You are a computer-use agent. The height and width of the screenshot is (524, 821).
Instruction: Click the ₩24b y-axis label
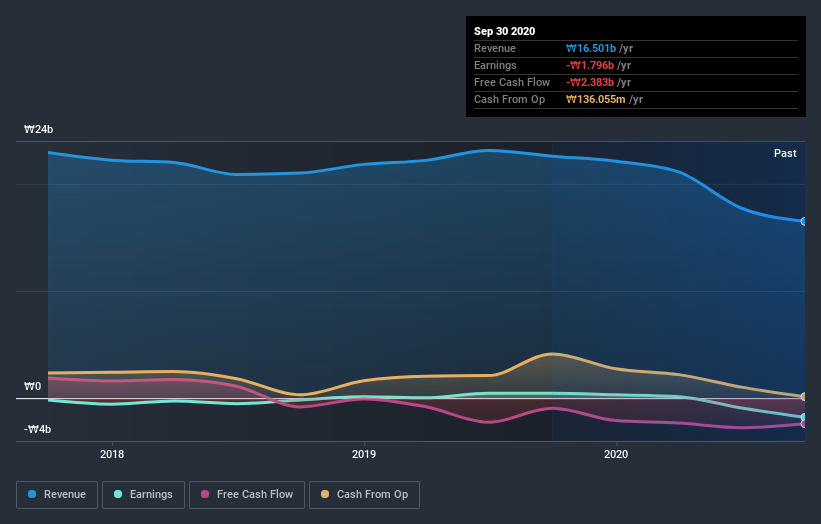click(x=38, y=129)
